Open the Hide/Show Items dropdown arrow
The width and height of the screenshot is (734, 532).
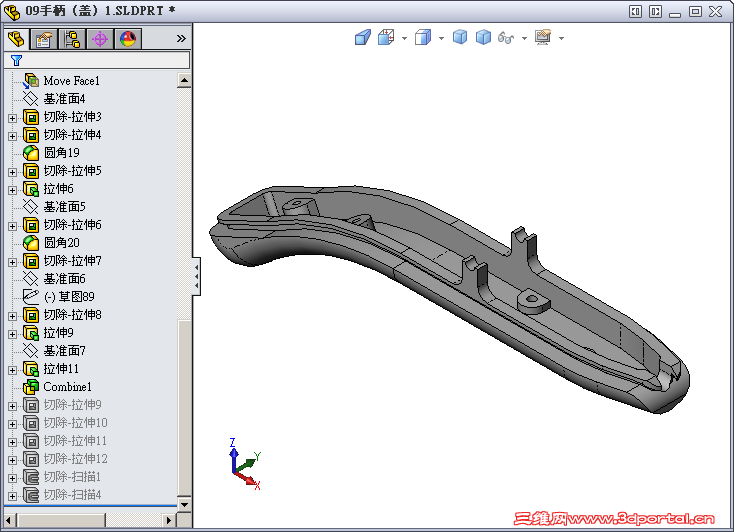(x=524, y=38)
